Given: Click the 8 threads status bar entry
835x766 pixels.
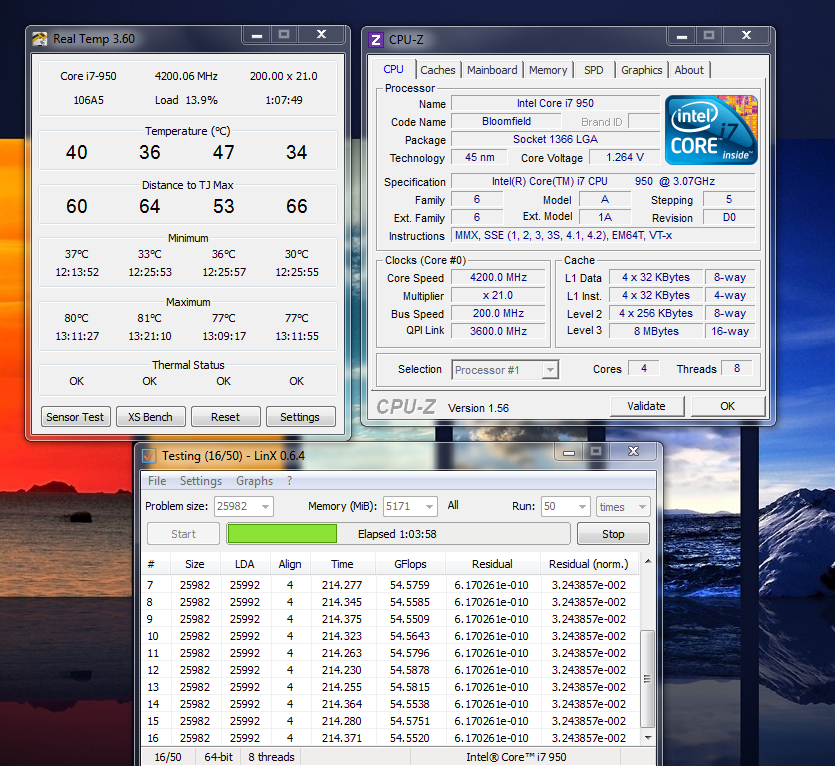Looking at the screenshot, I should click(x=272, y=757).
